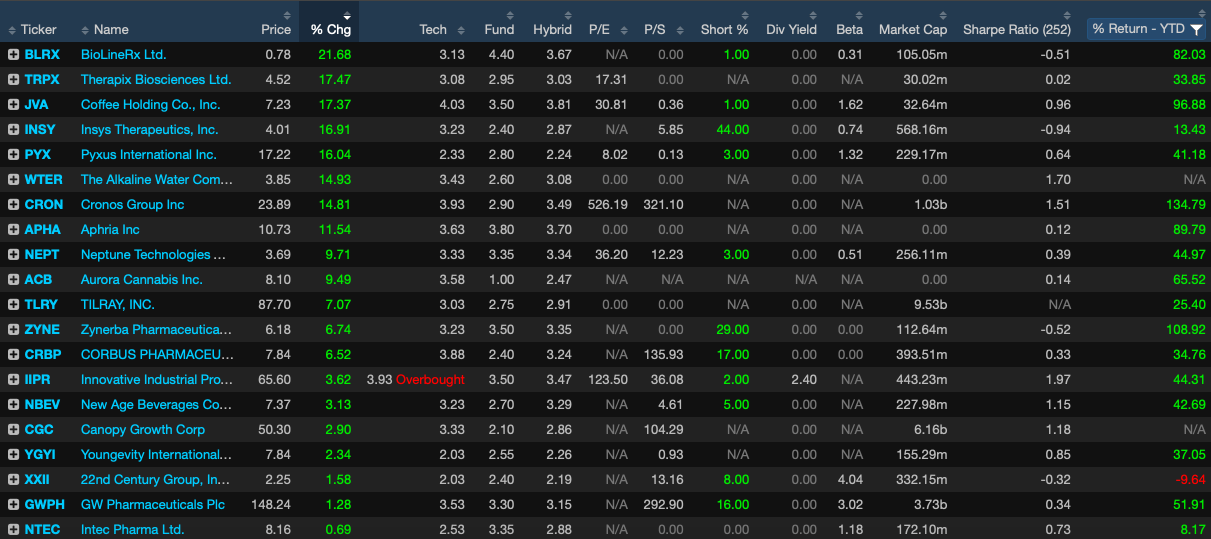Sort by the Fund column header

pyautogui.click(x=499, y=29)
